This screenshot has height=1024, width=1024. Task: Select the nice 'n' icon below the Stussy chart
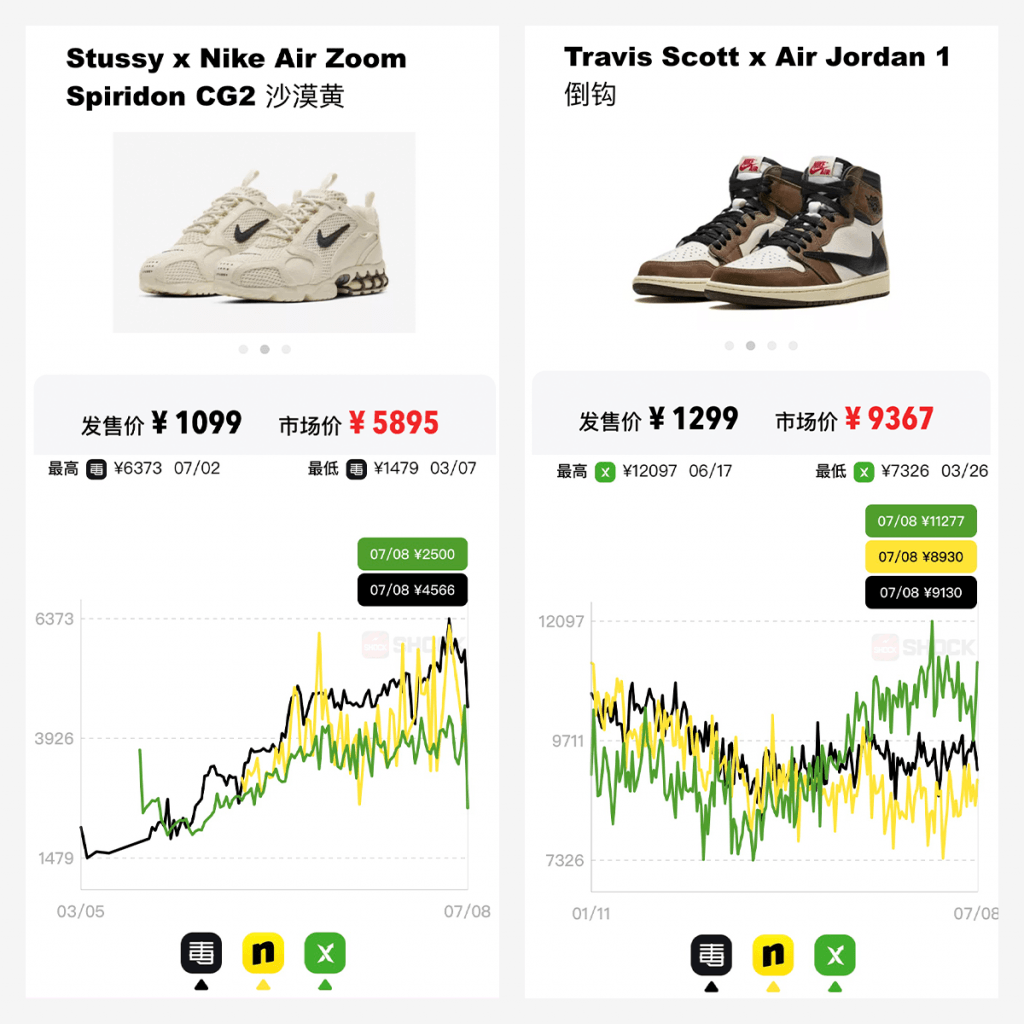[262, 955]
